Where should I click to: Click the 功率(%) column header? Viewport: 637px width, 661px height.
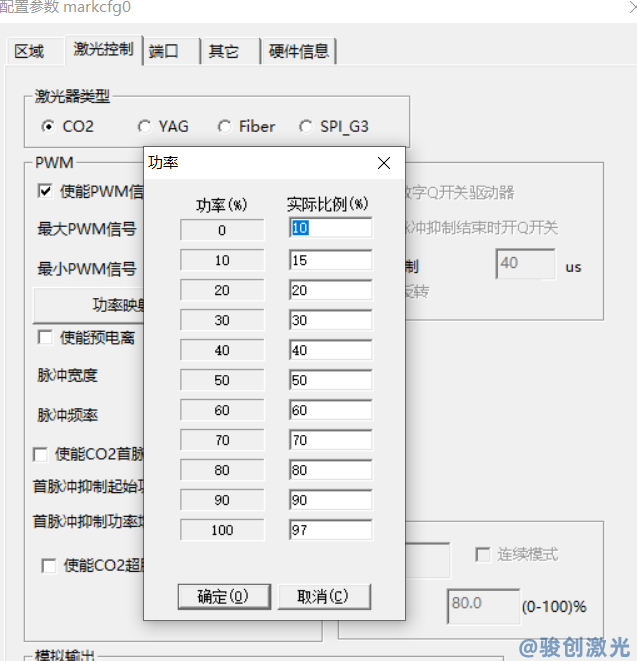(222, 205)
